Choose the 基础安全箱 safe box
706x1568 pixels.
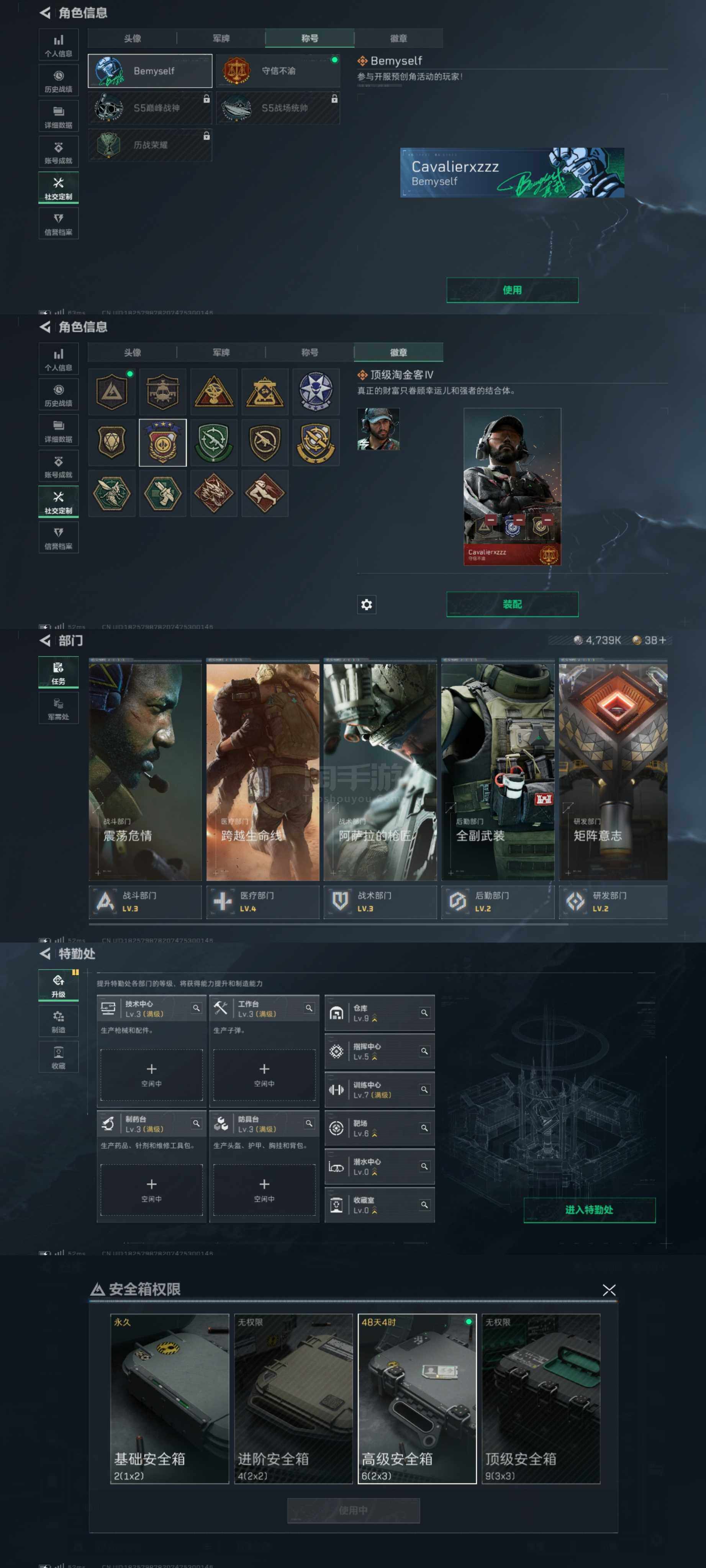point(169,1398)
